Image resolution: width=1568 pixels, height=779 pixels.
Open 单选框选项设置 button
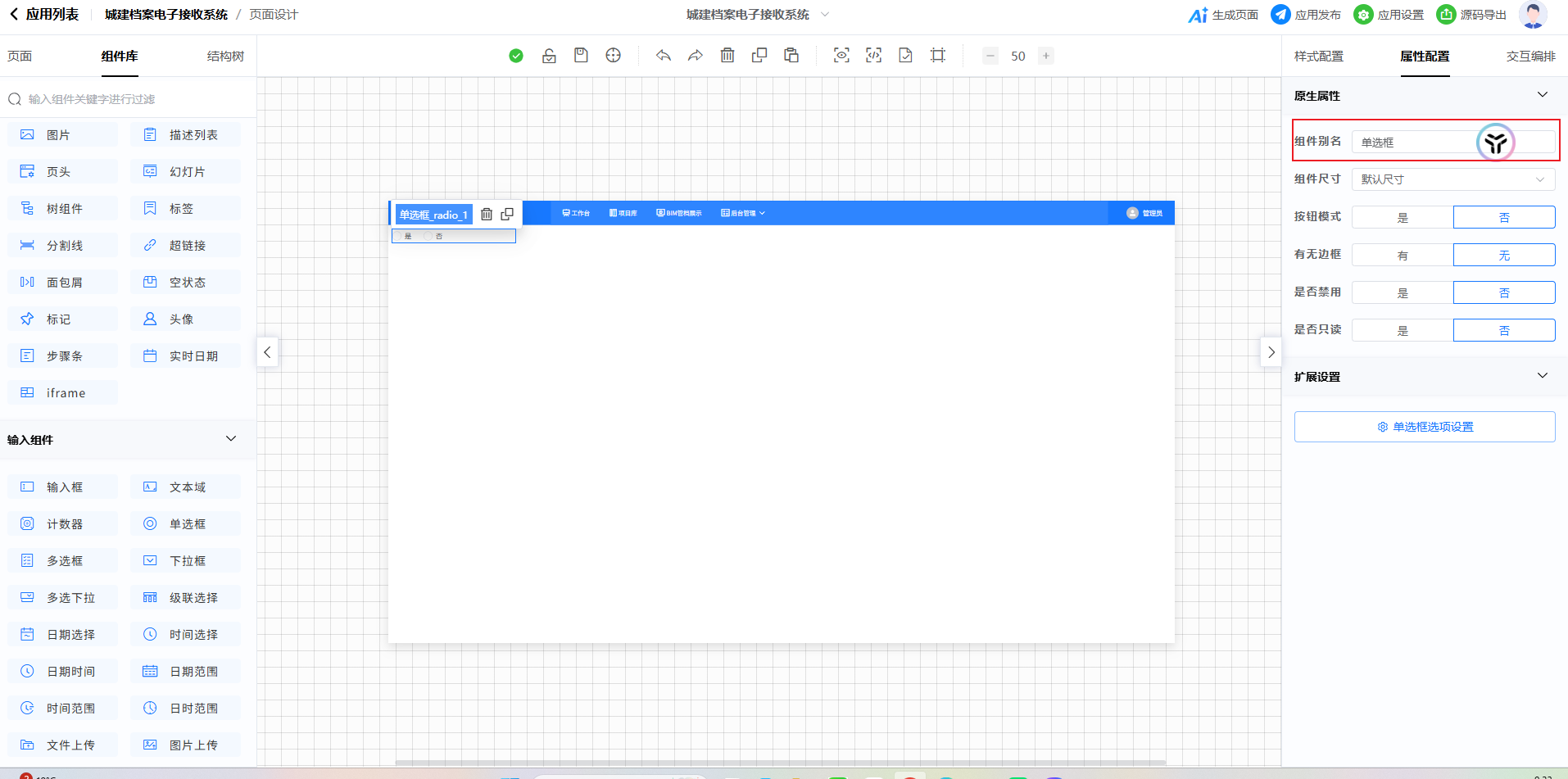pos(1424,427)
